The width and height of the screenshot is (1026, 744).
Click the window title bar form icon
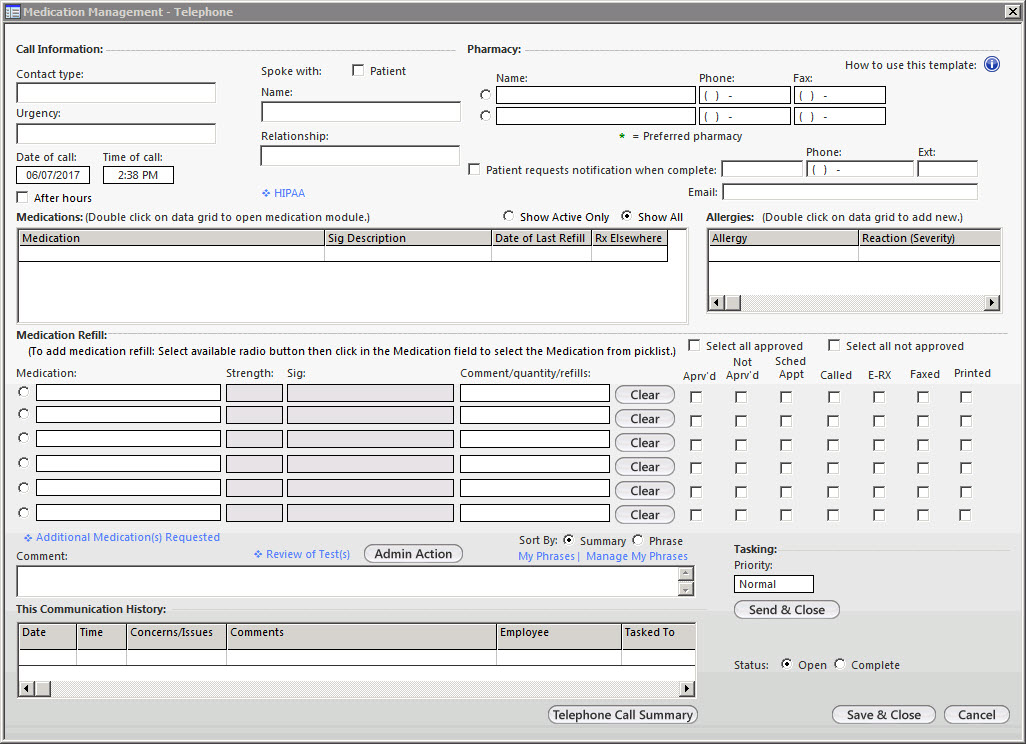coord(12,12)
